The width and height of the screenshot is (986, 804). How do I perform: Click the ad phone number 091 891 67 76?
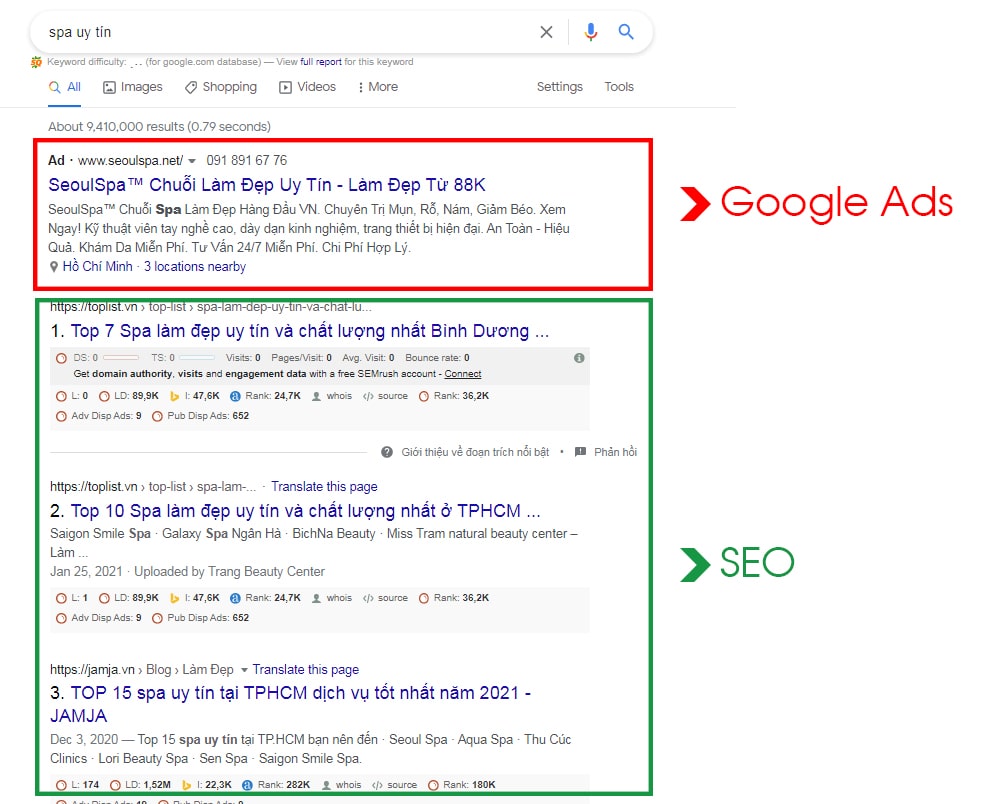click(x=246, y=160)
